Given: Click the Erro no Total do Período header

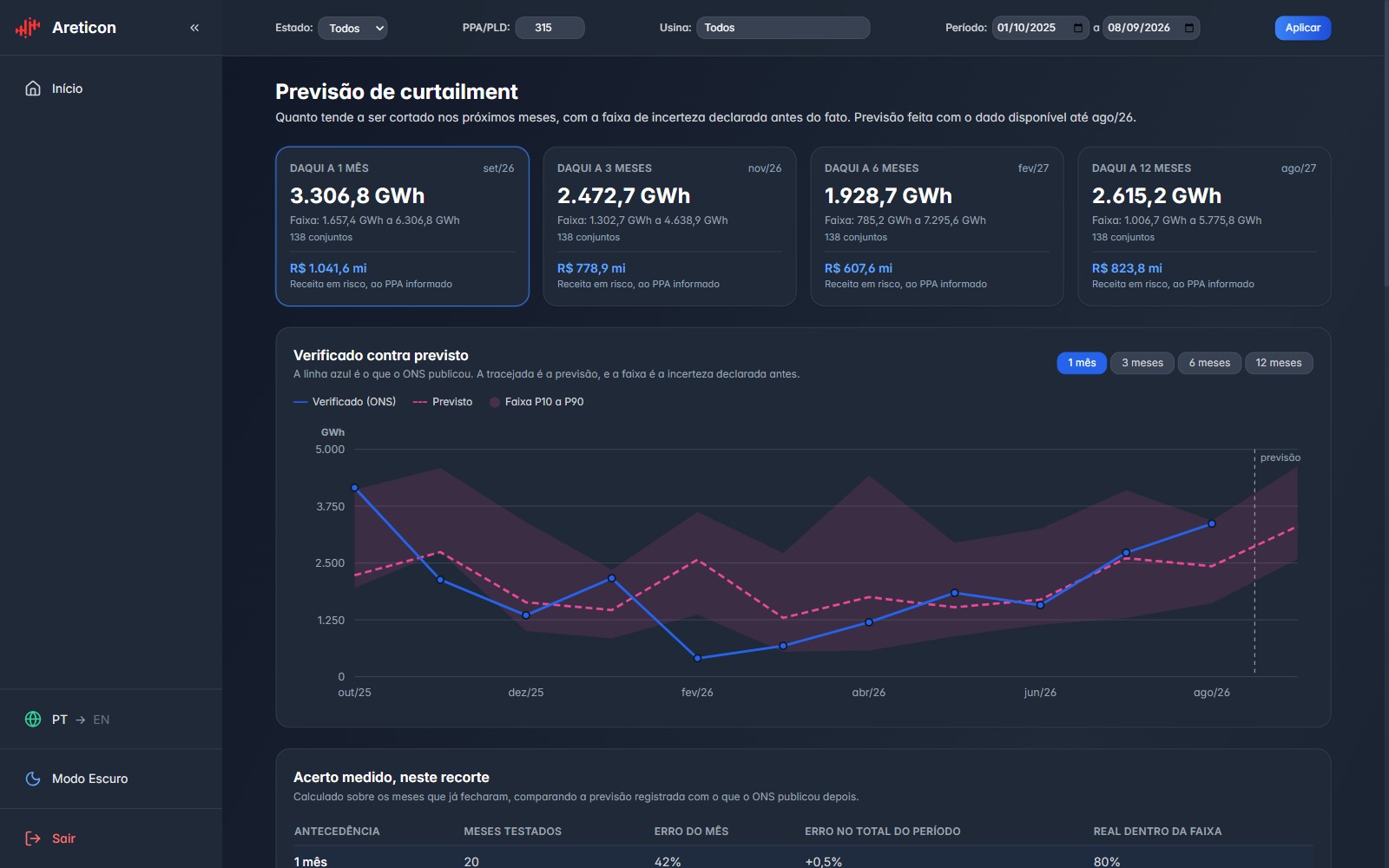Looking at the screenshot, I should tap(882, 832).
